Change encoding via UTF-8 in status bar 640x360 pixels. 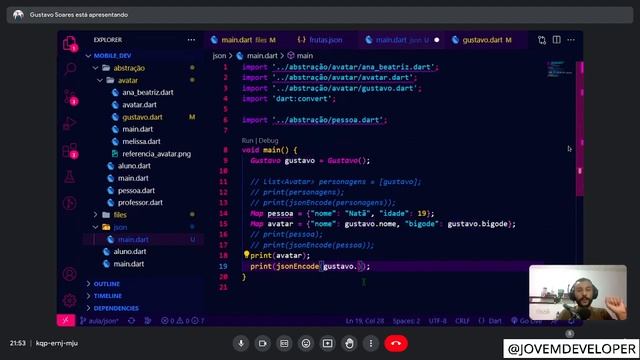438,321
